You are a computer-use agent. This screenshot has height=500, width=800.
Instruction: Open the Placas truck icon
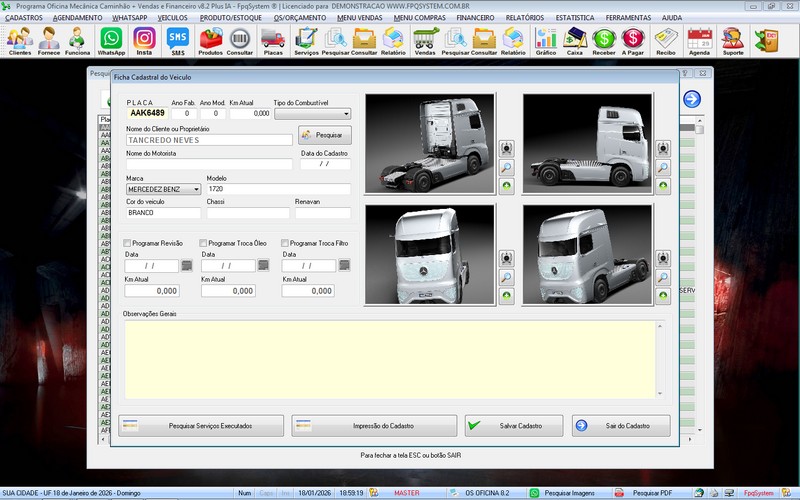(x=272, y=40)
